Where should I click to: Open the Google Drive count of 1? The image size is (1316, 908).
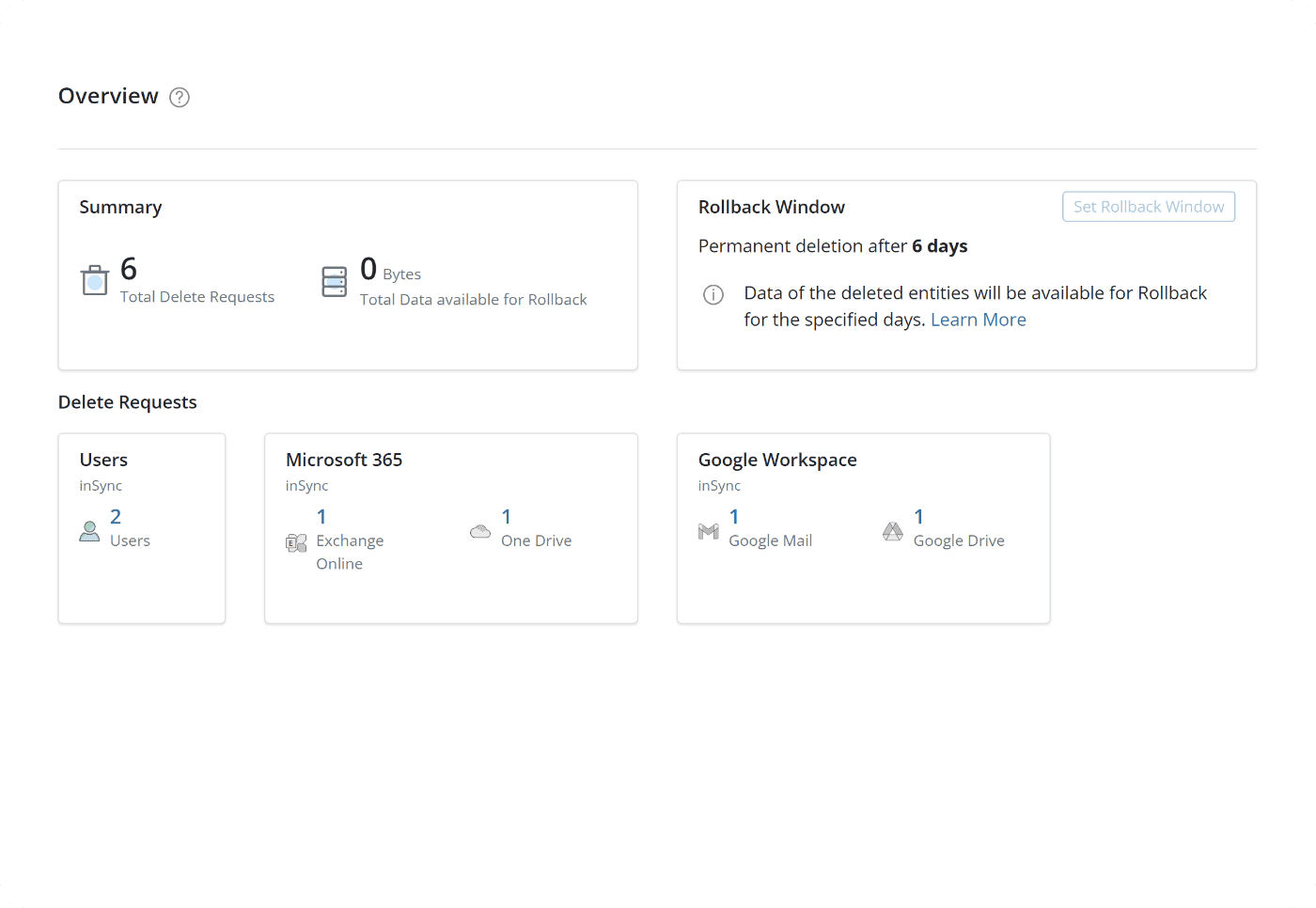click(x=919, y=516)
